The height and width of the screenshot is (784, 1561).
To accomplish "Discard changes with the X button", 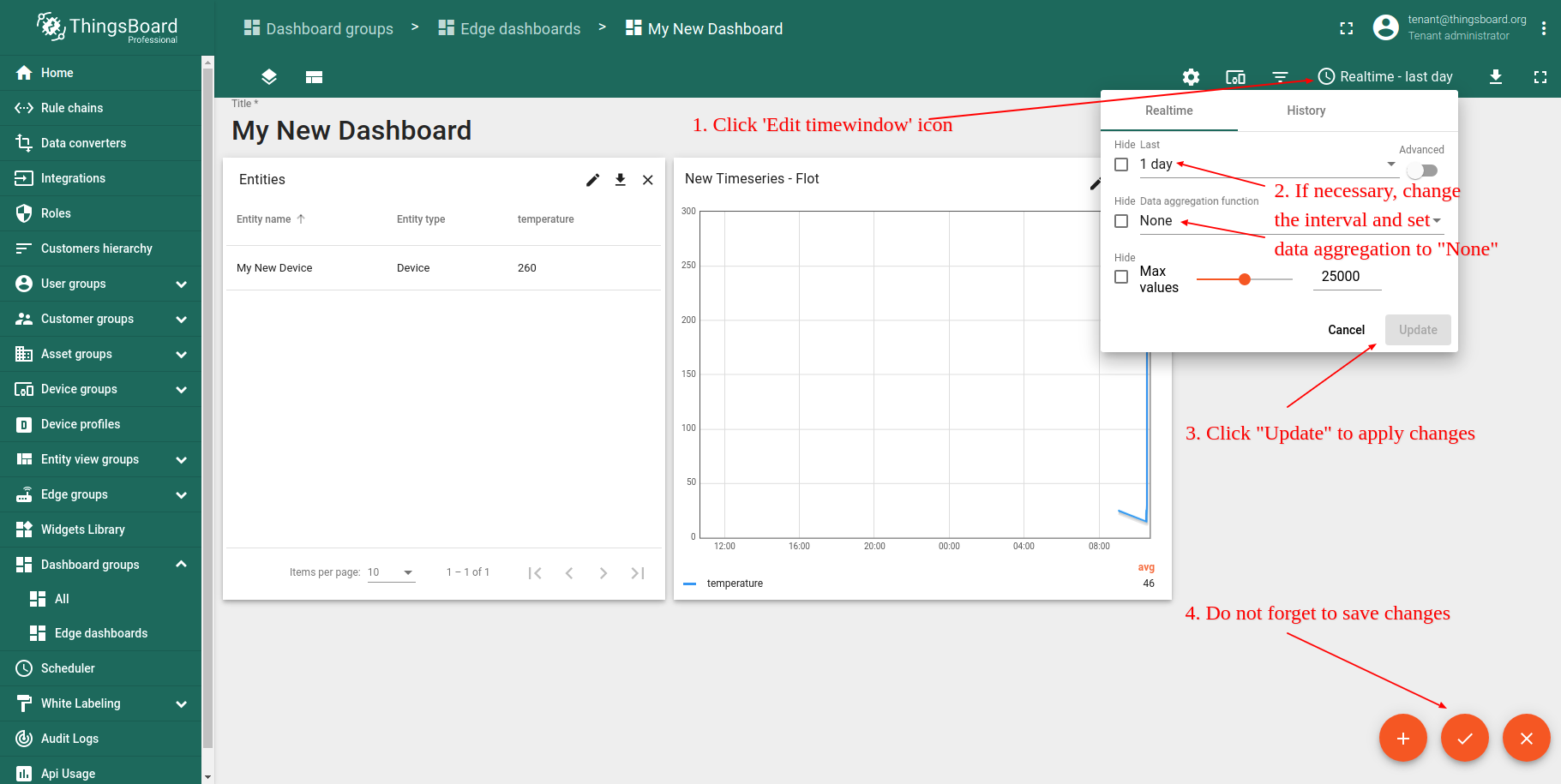I will tap(1527, 738).
